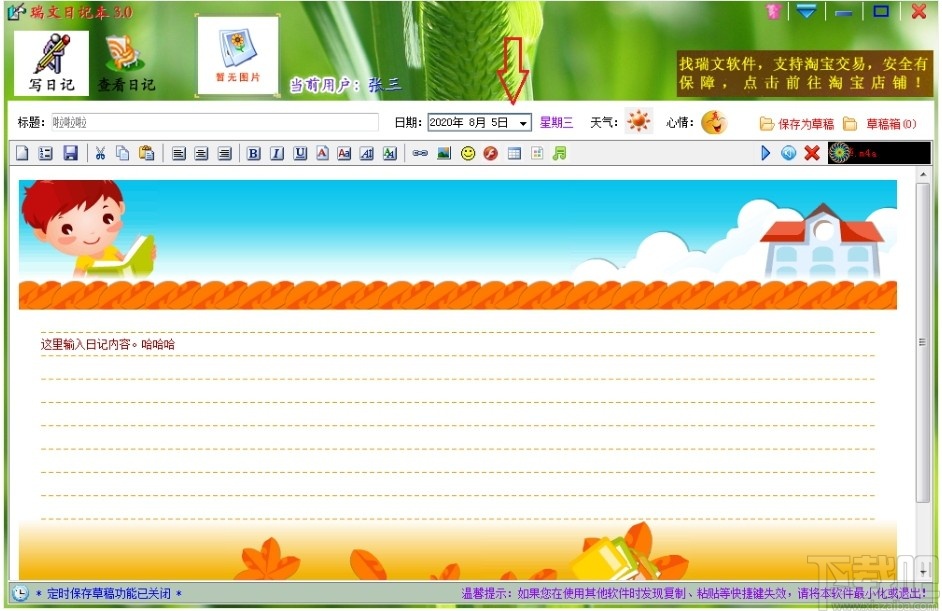
Task: Click 保存为草稿 save as draft
Action: pos(797,124)
